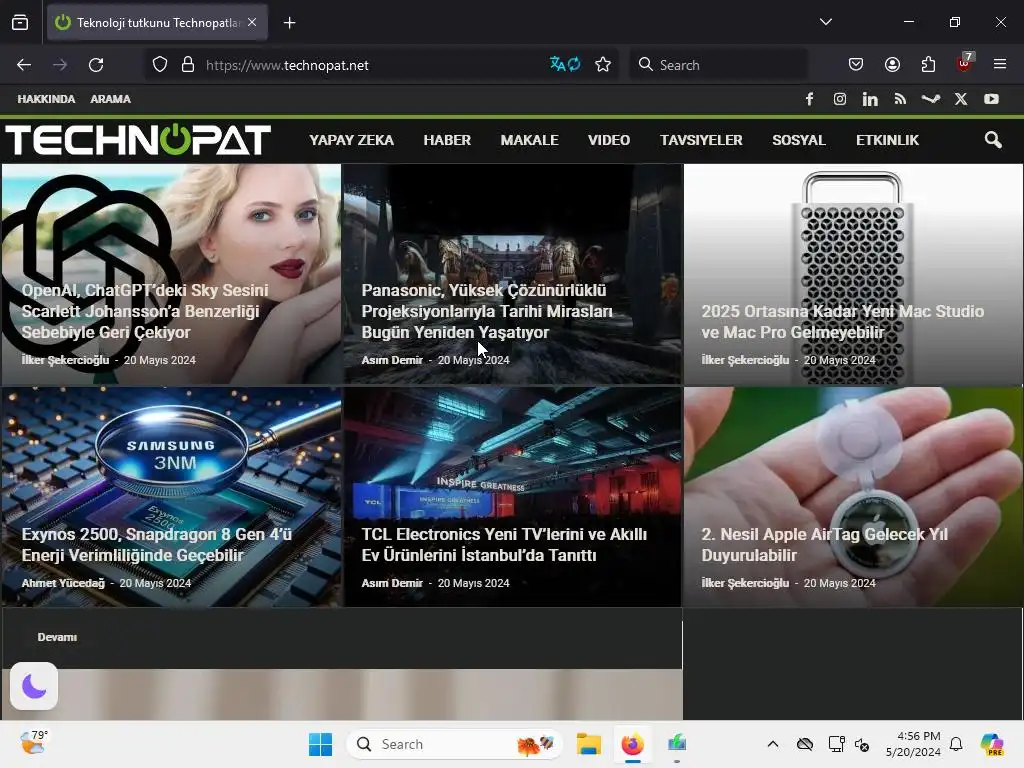Reload the page with the refresh icon
Viewport: 1024px width, 768px height.
pos(96,65)
